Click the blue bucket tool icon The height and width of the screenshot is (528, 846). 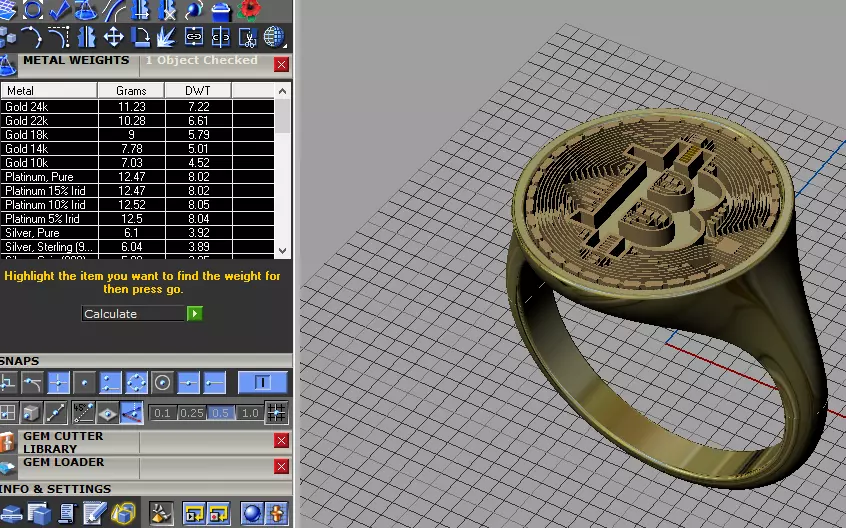(x=220, y=10)
